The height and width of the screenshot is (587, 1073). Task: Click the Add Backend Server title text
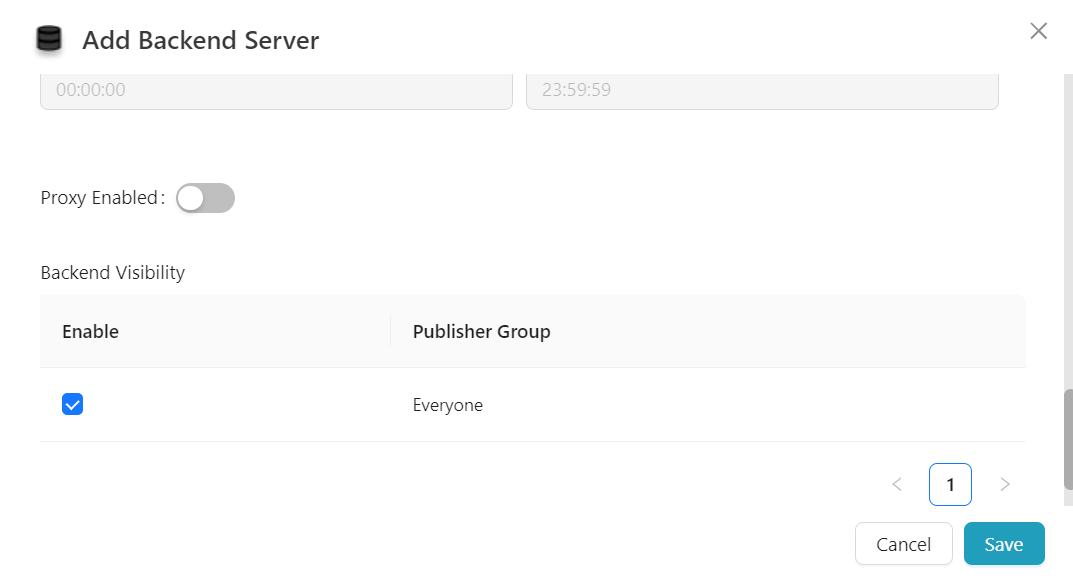pos(200,40)
